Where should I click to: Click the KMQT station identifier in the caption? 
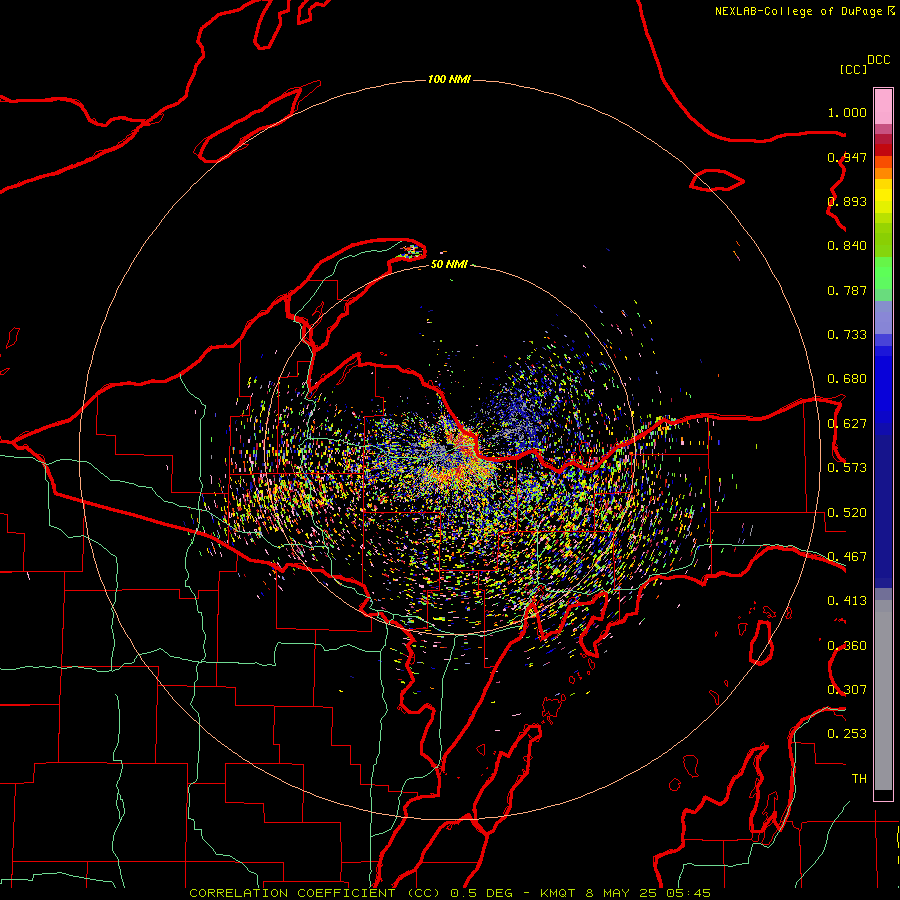pos(557,893)
